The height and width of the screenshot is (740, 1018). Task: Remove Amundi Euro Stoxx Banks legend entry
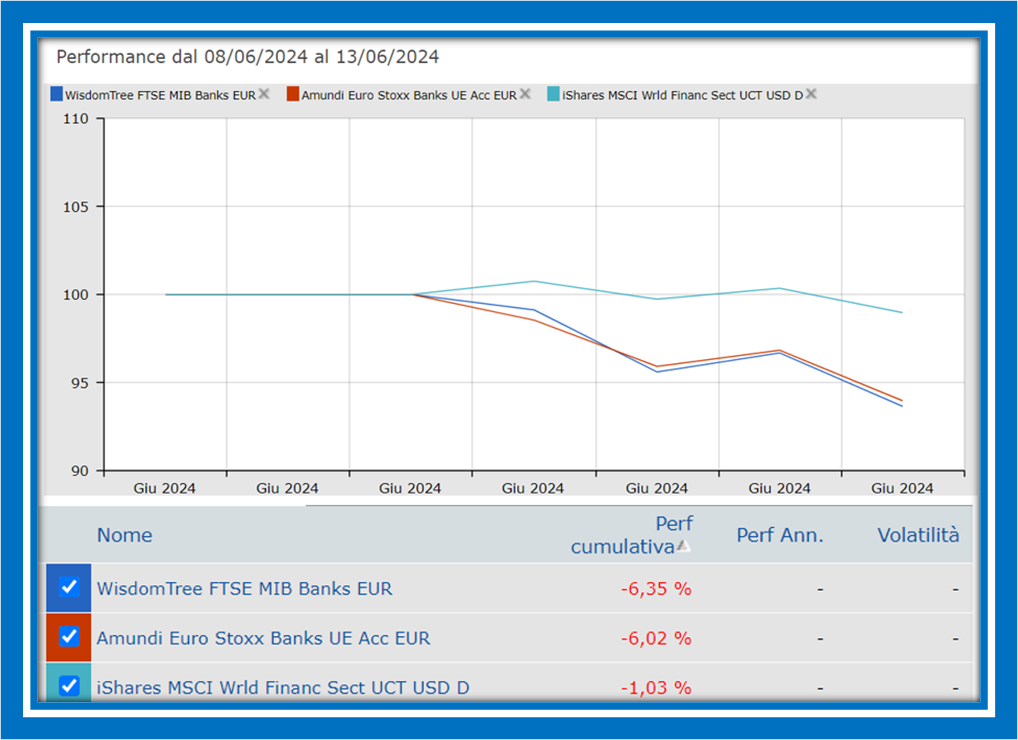pyautogui.click(x=525, y=94)
